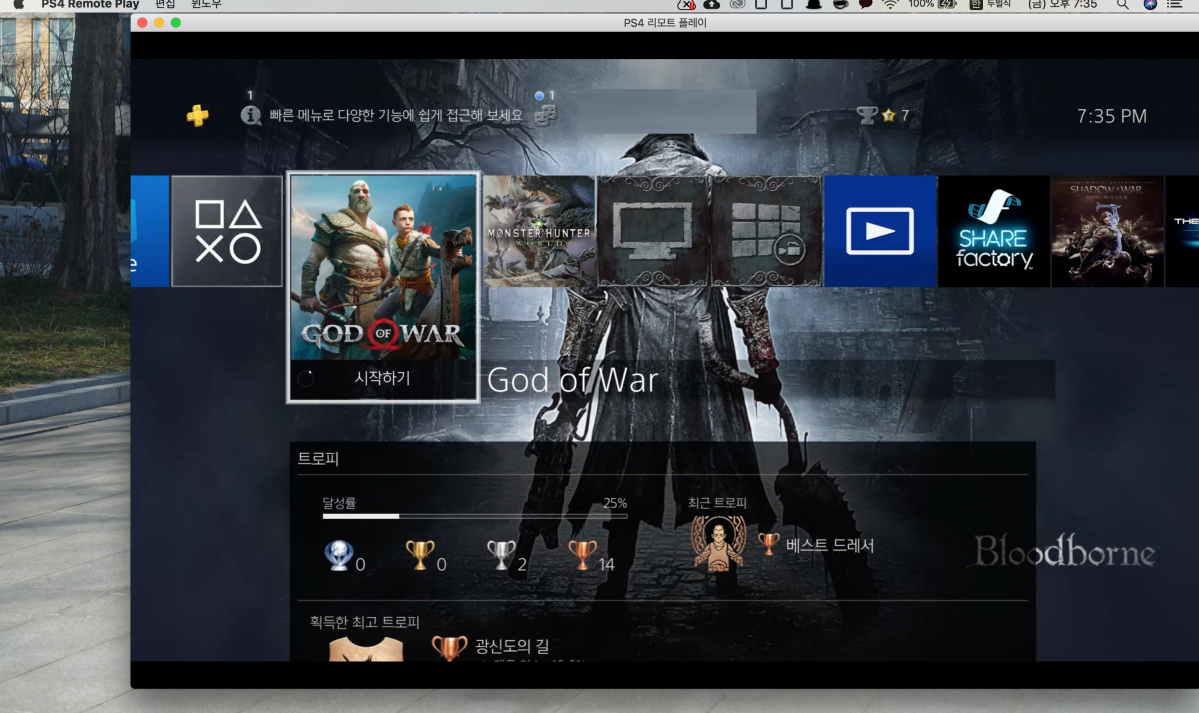Open the notifications info icon
1199x713 pixels.
(x=250, y=116)
